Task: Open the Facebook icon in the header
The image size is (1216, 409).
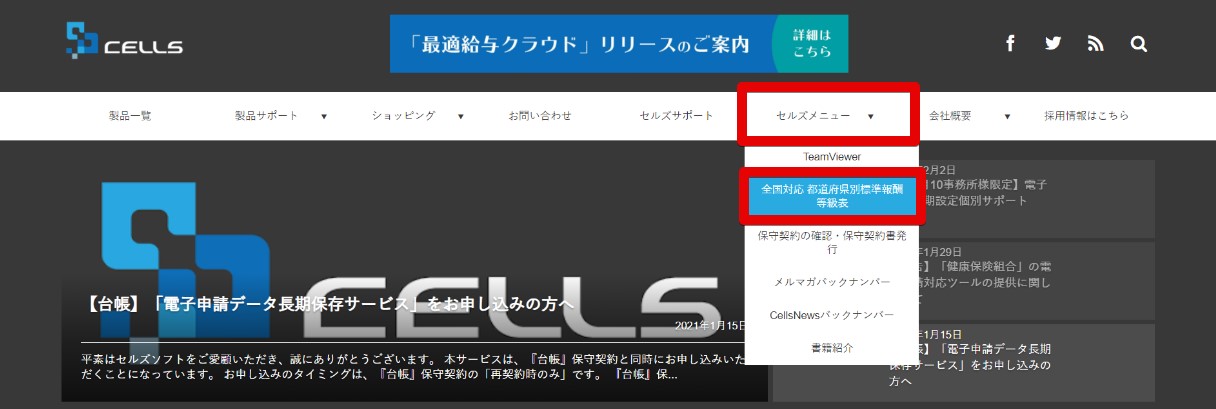Action: tap(1010, 44)
